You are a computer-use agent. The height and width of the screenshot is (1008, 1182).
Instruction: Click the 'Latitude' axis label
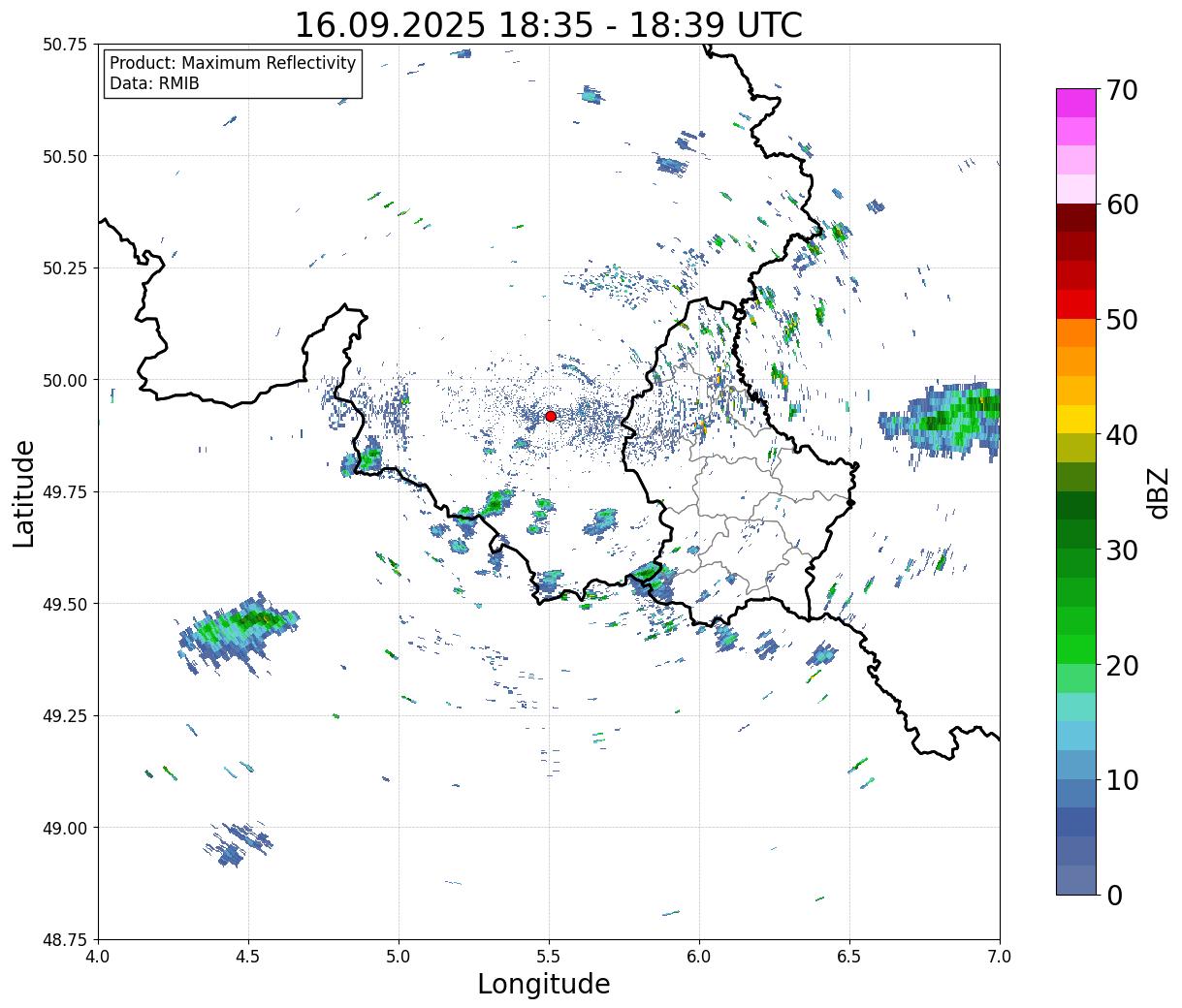(24, 492)
